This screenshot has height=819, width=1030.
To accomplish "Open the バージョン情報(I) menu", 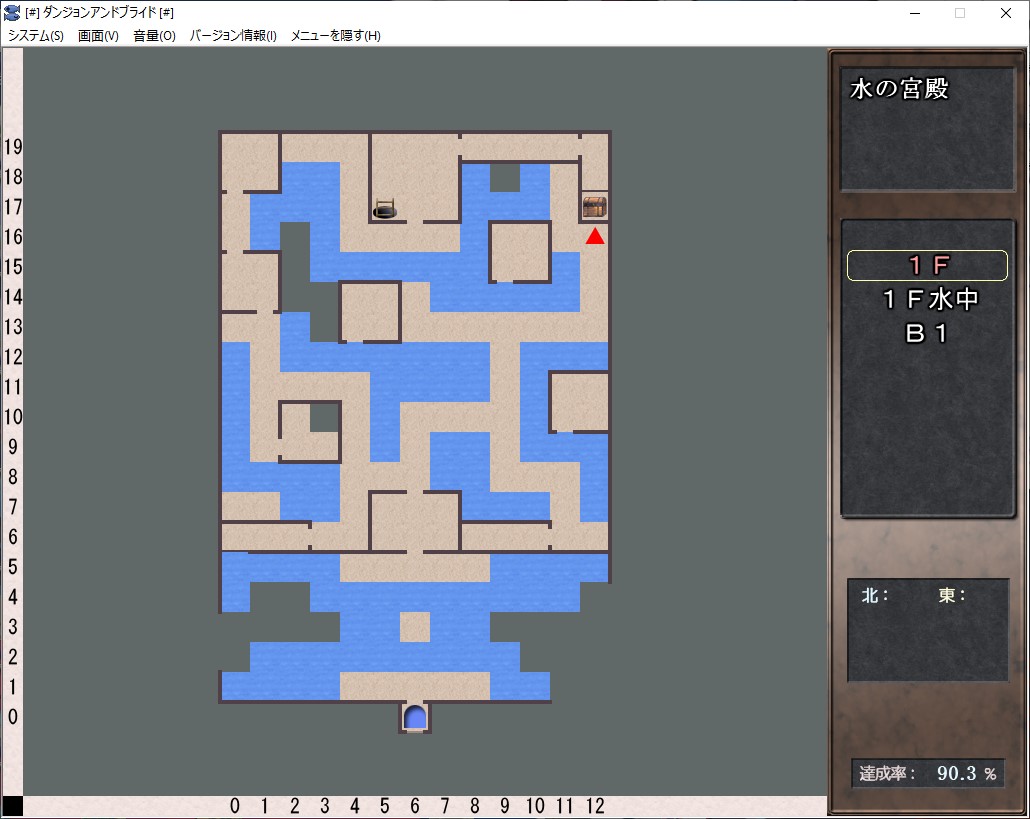I will 233,35.
